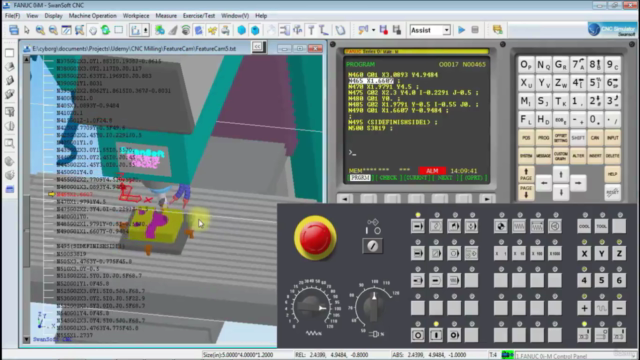Toggle the x1000 increment button
Image resolution: width=640 pixels, height=360 pixels.
point(555,253)
